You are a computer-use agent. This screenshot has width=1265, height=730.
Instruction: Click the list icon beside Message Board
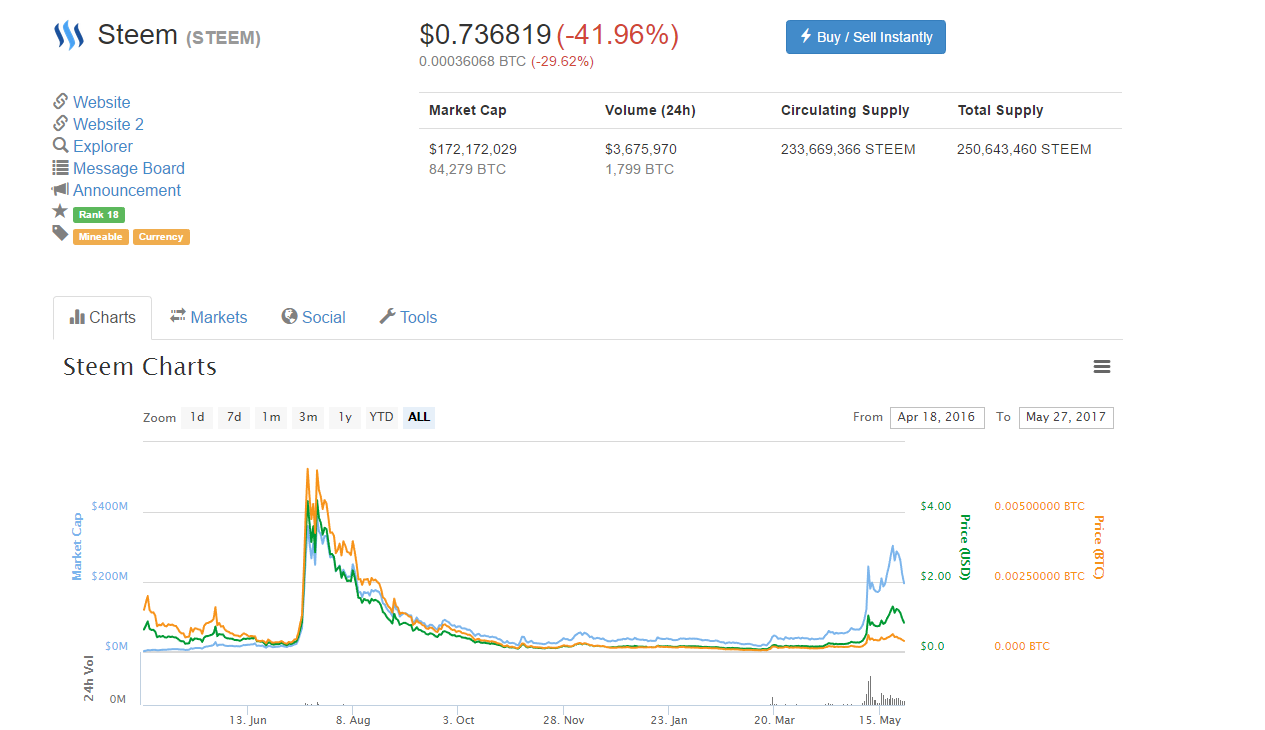(60, 168)
